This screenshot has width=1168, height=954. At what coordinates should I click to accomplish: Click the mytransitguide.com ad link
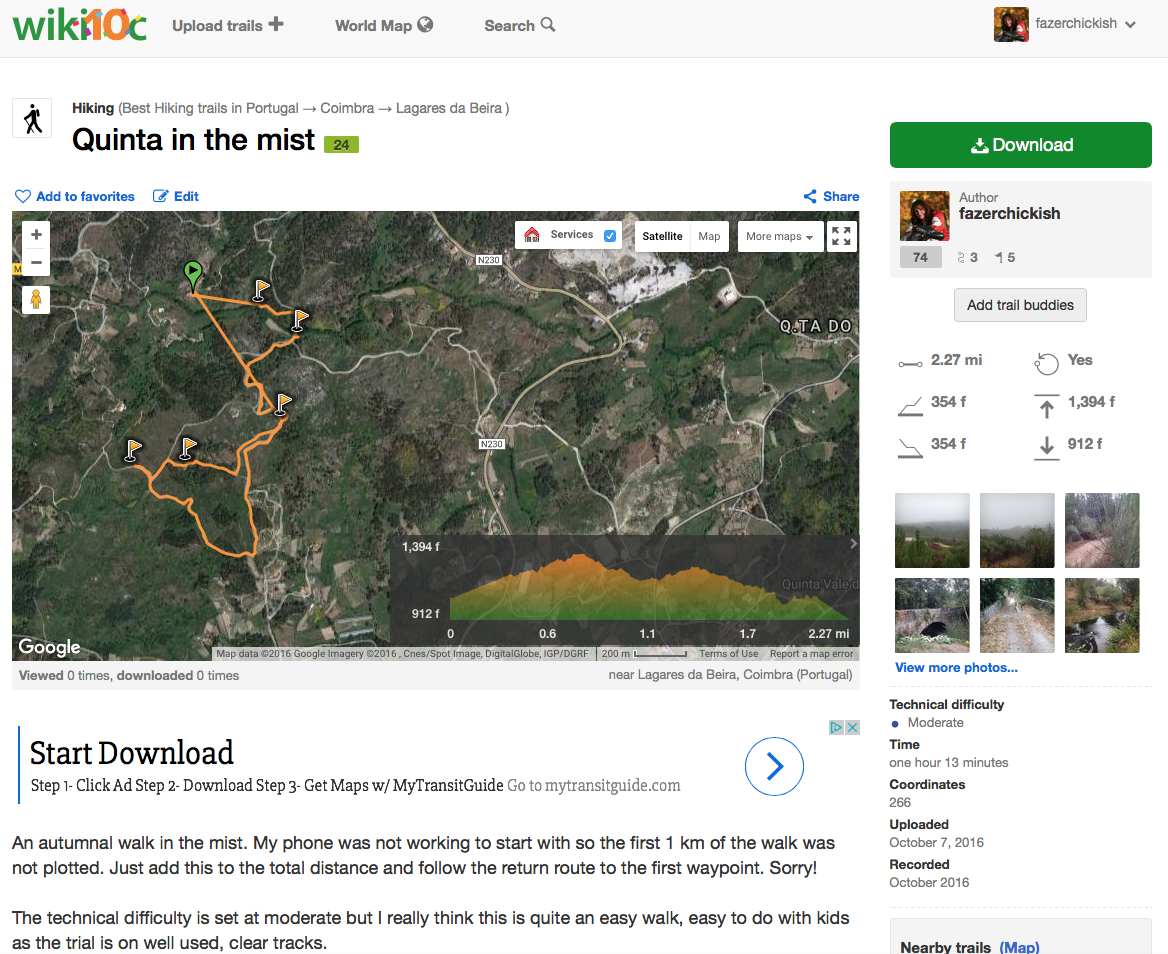[x=594, y=786]
